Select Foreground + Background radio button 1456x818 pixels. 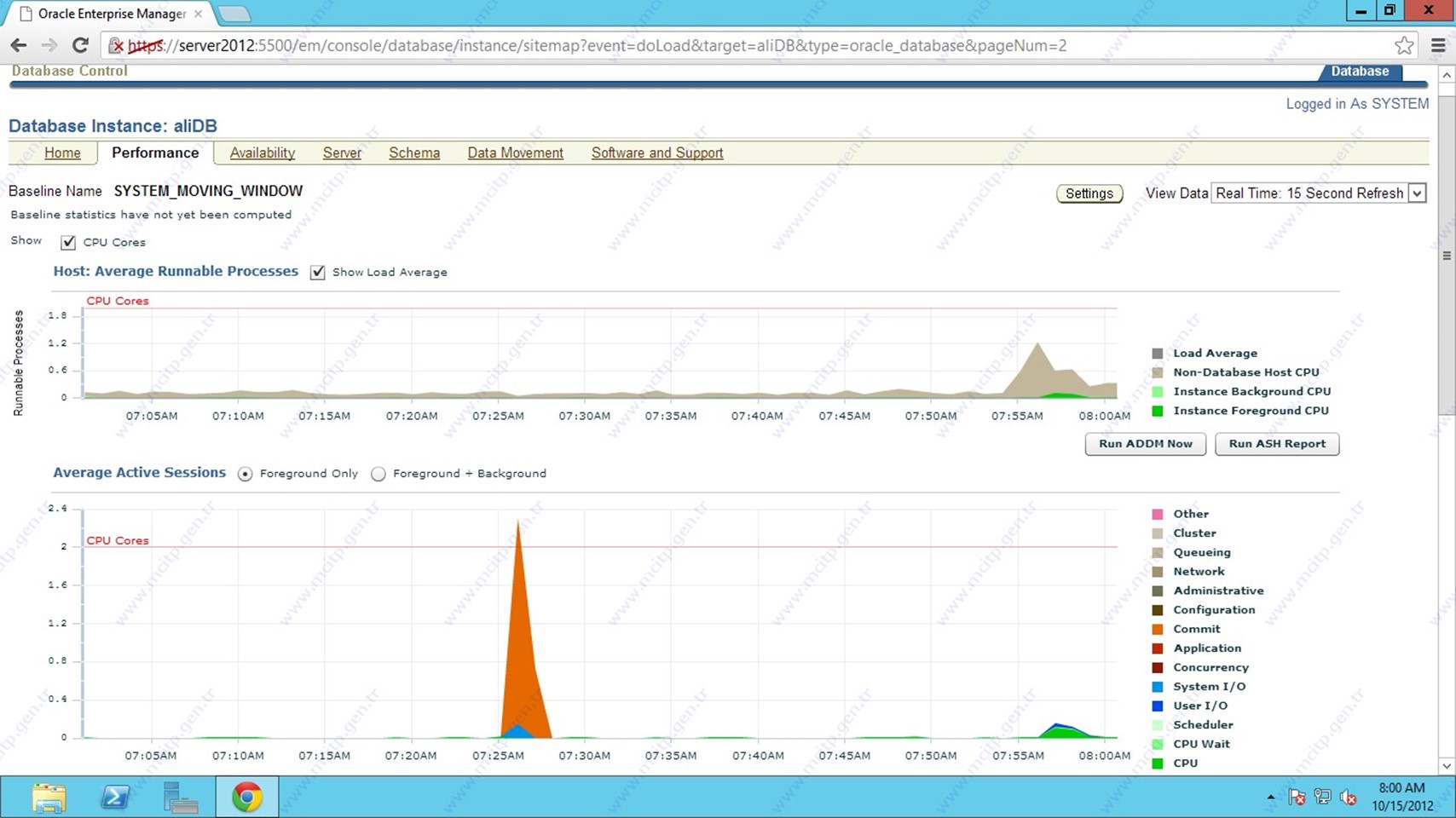click(378, 475)
